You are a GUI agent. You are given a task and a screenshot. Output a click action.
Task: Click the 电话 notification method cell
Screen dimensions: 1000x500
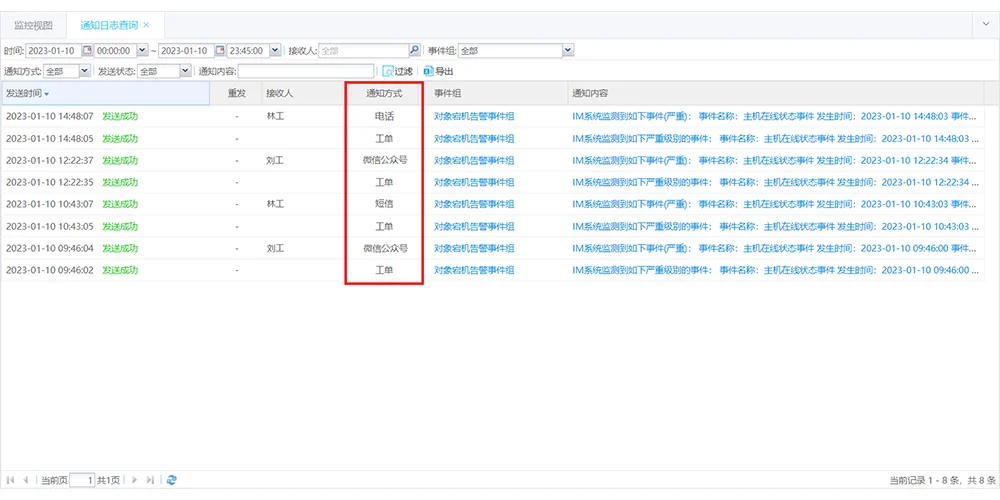[x=384, y=116]
